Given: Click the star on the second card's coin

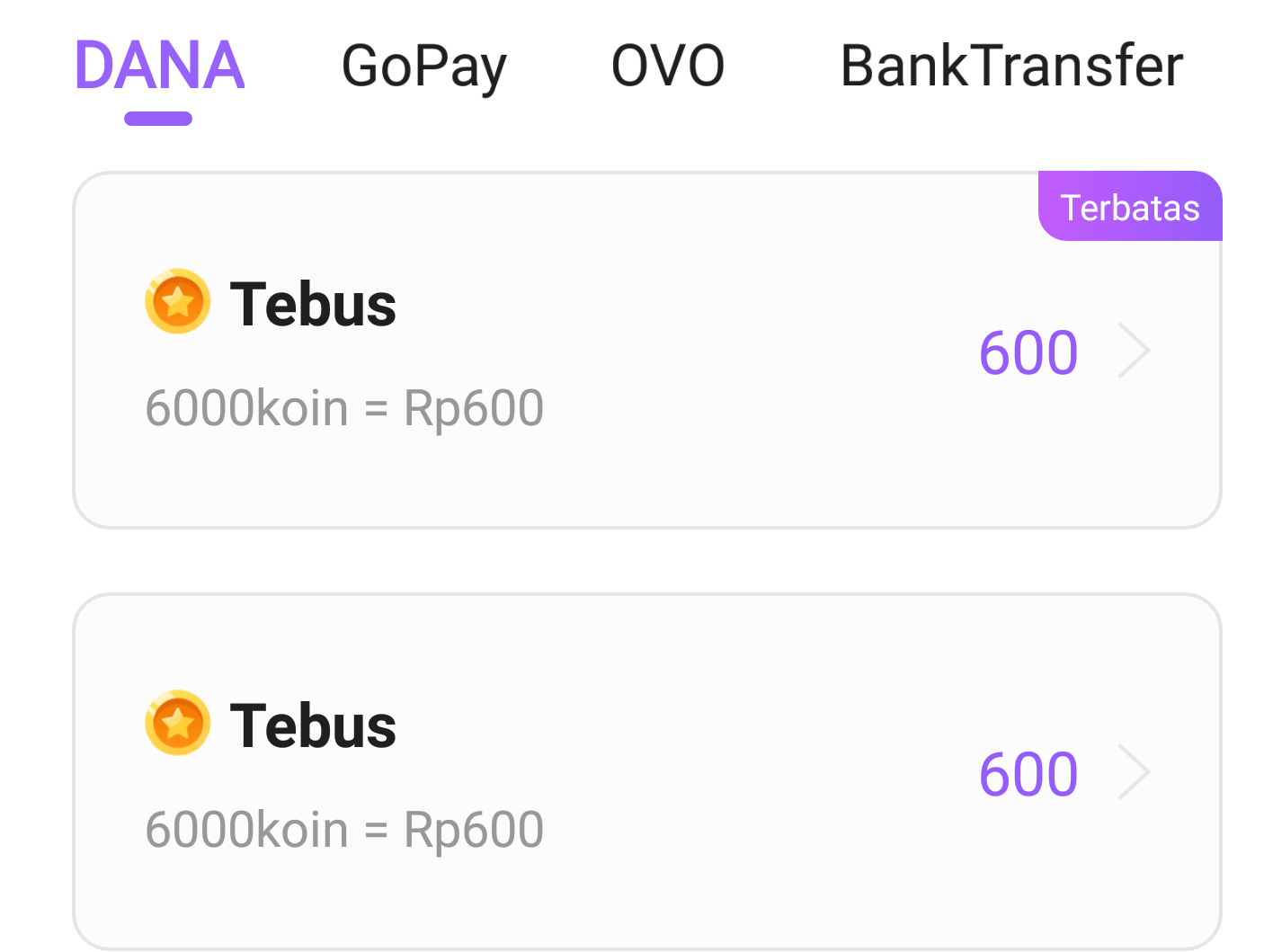Looking at the screenshot, I should (x=178, y=724).
